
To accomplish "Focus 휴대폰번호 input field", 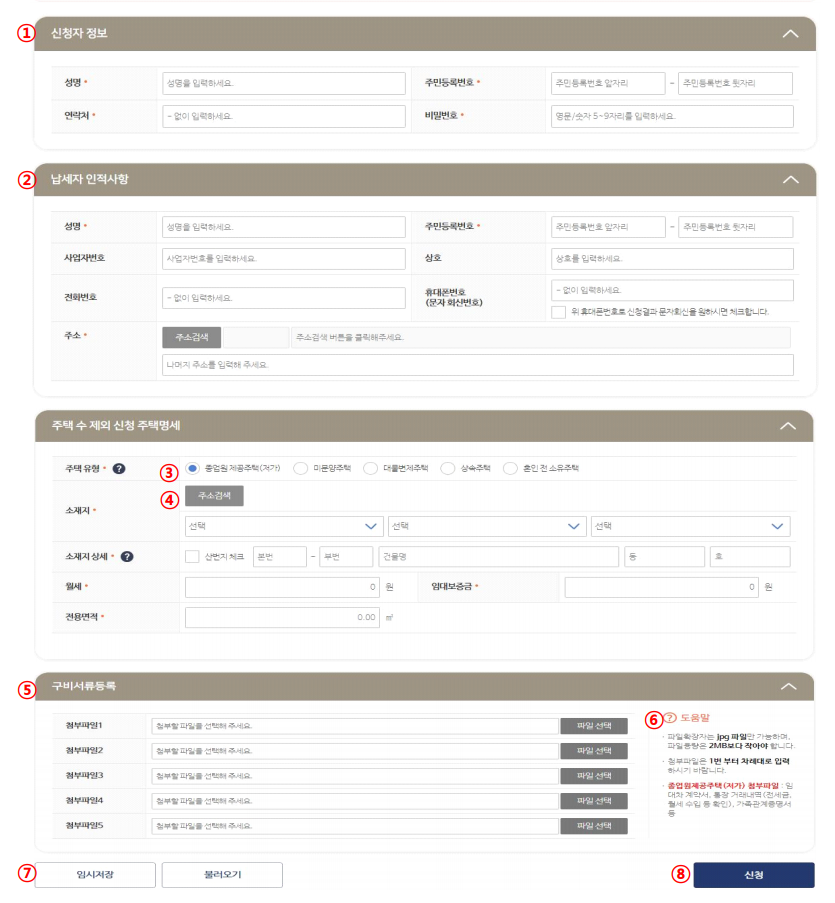I will pos(672,290).
